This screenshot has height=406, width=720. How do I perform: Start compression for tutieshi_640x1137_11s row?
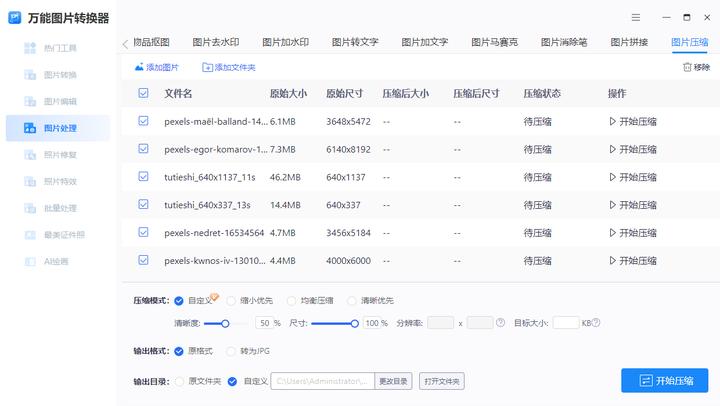pyautogui.click(x=633, y=177)
